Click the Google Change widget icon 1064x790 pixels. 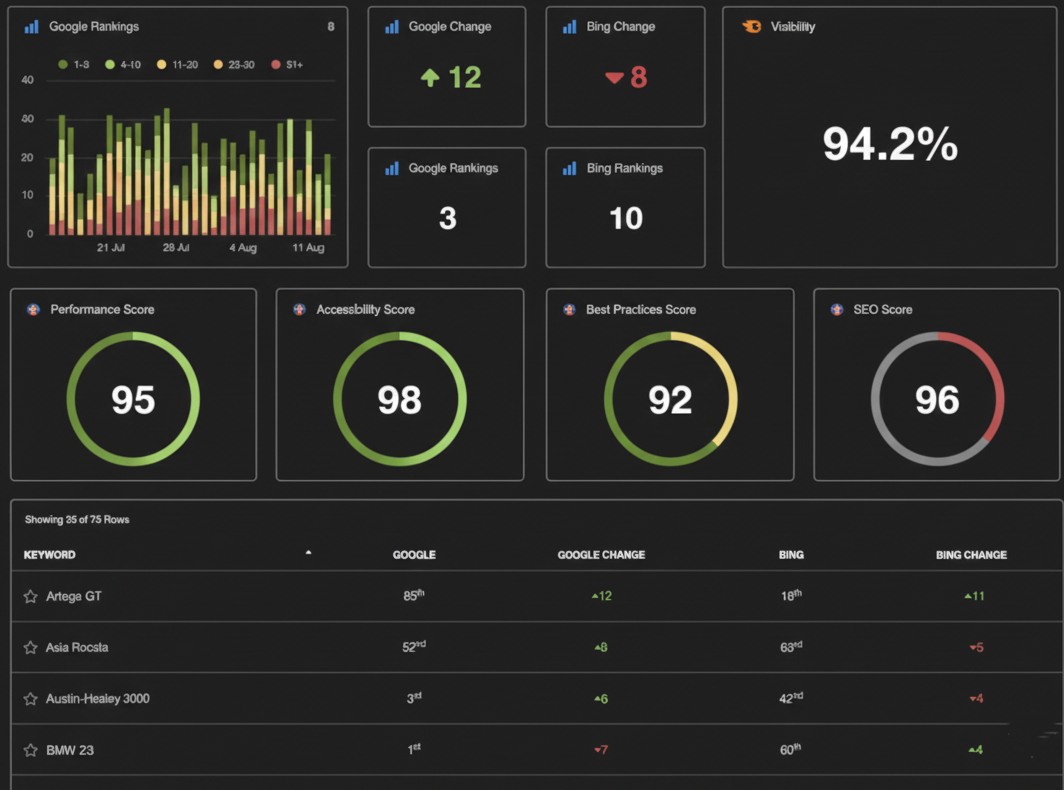(392, 27)
